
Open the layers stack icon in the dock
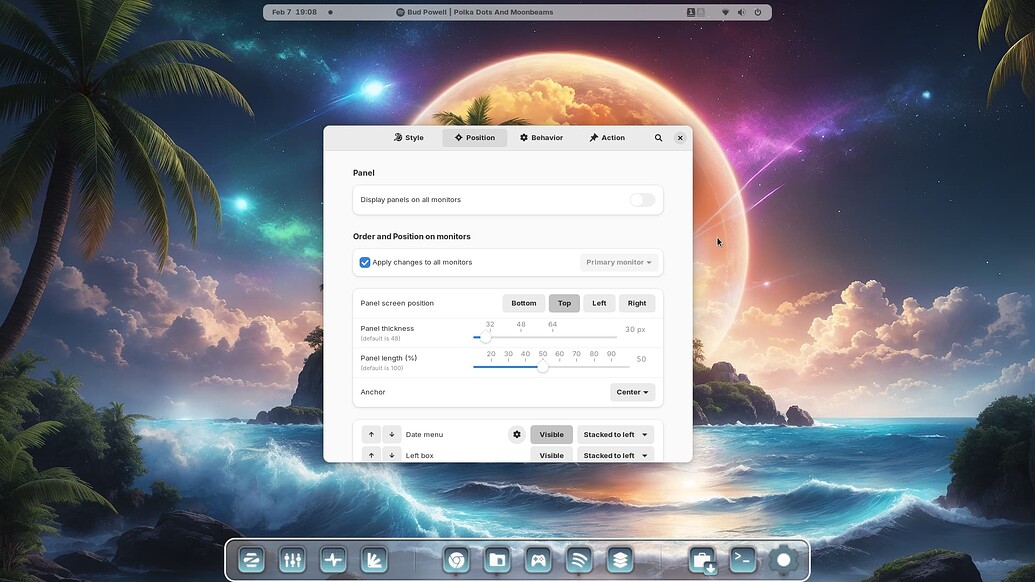(x=619, y=560)
